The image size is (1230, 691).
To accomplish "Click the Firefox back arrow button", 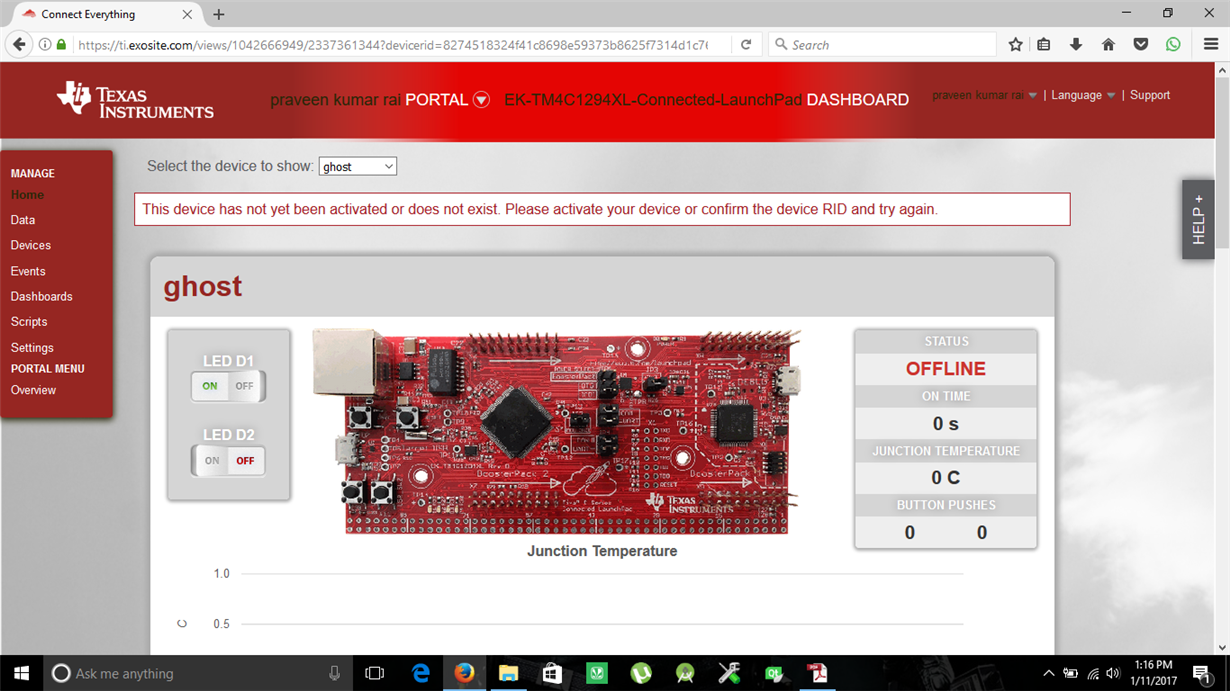I will (x=19, y=45).
